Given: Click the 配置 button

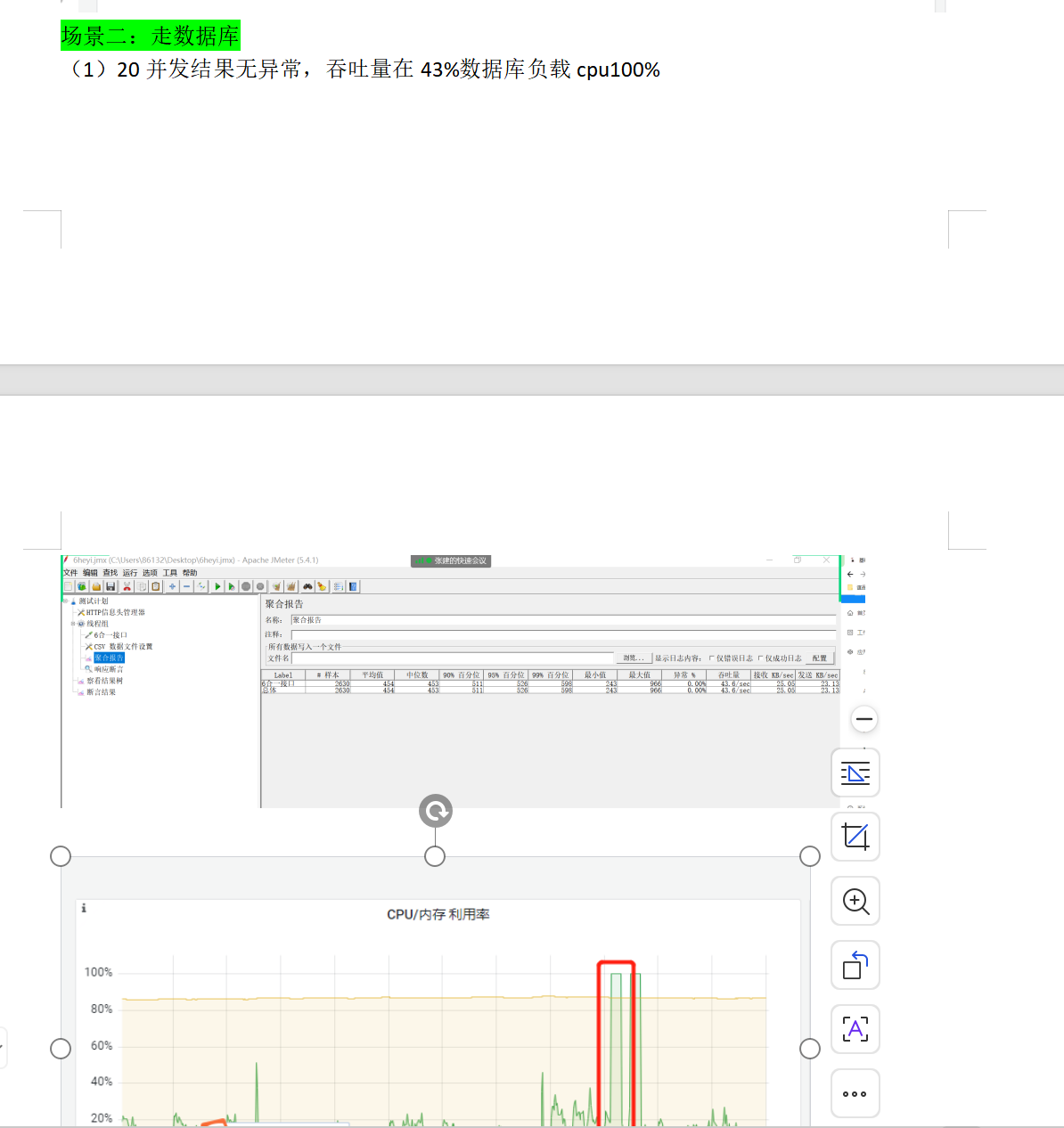Looking at the screenshot, I should pos(820,658).
